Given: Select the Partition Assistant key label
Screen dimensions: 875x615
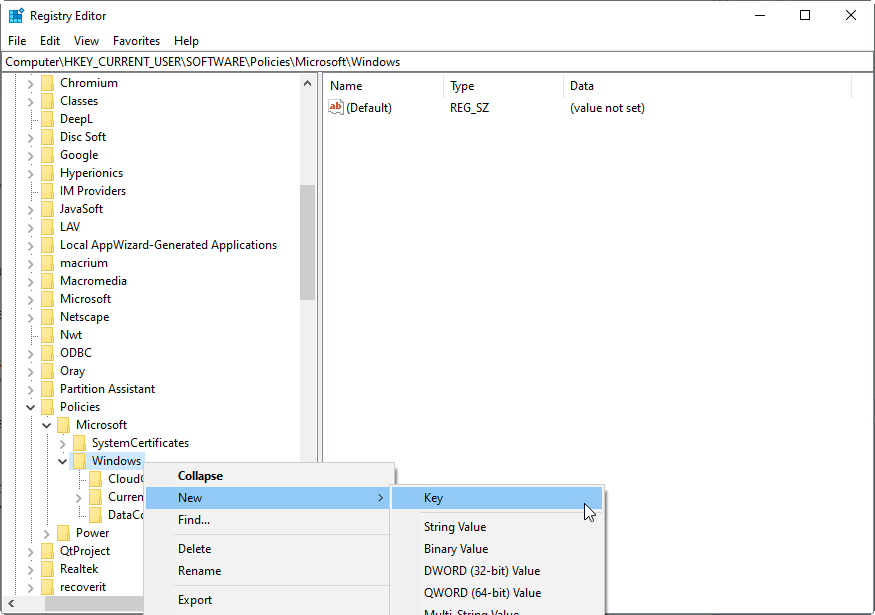Looking at the screenshot, I should tap(107, 389).
